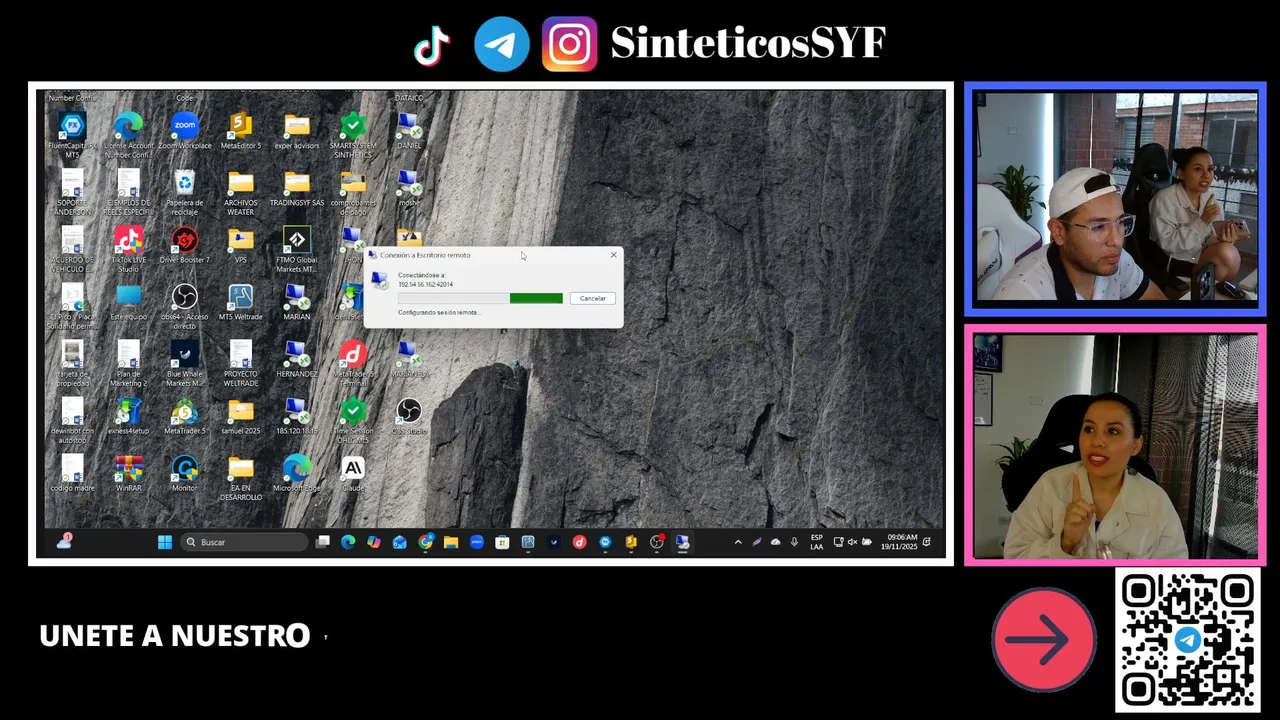Click the 192.54.56.162:42014 address text
The height and width of the screenshot is (720, 1280).
click(425, 285)
